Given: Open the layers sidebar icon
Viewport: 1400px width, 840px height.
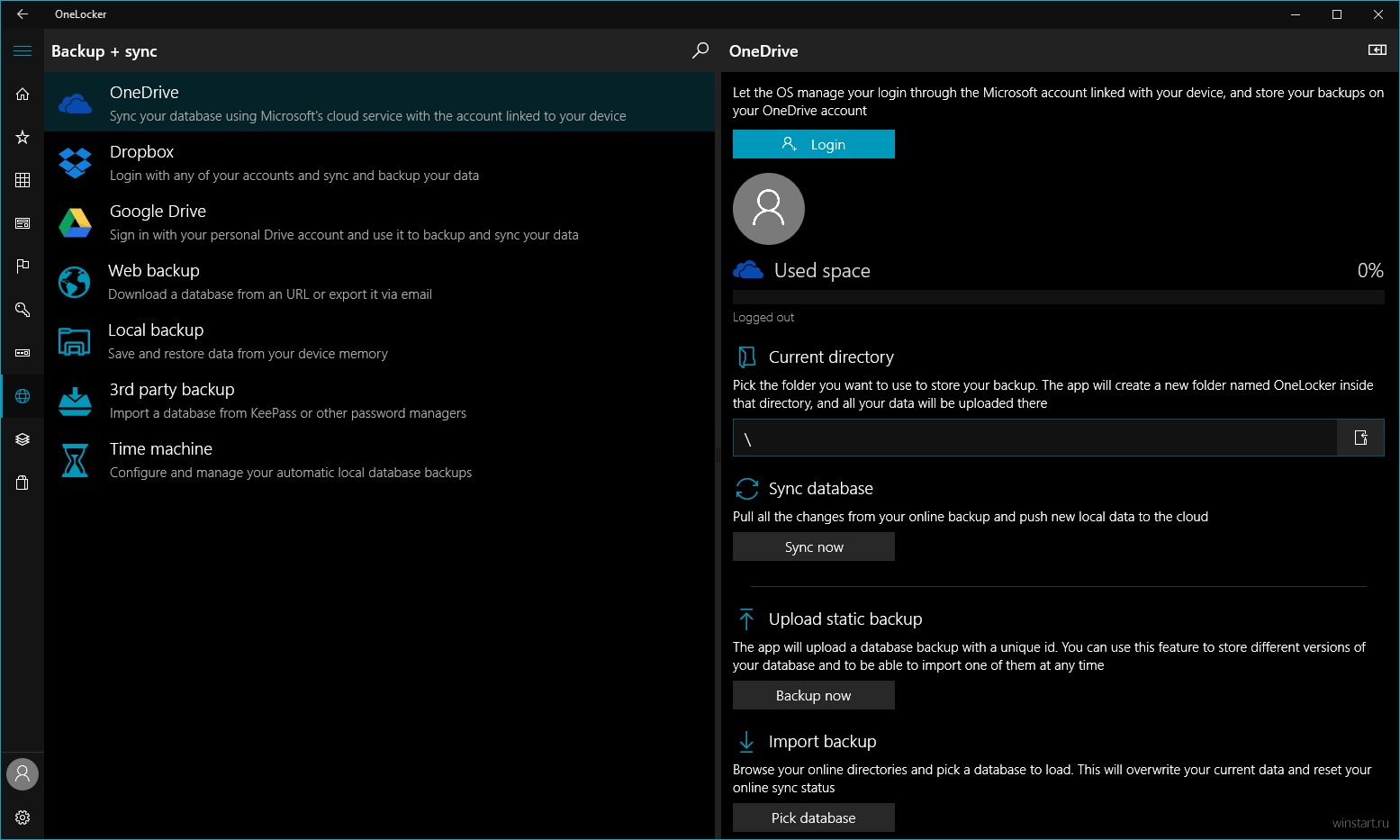Looking at the screenshot, I should (23, 439).
